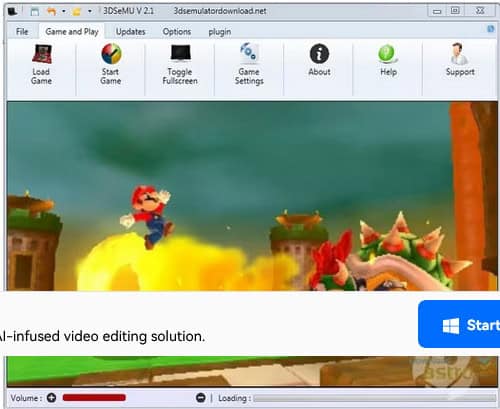Viewport: 500px width, 409px height.
Task: Click the red volume slider bar
Action: pyautogui.click(x=94, y=397)
